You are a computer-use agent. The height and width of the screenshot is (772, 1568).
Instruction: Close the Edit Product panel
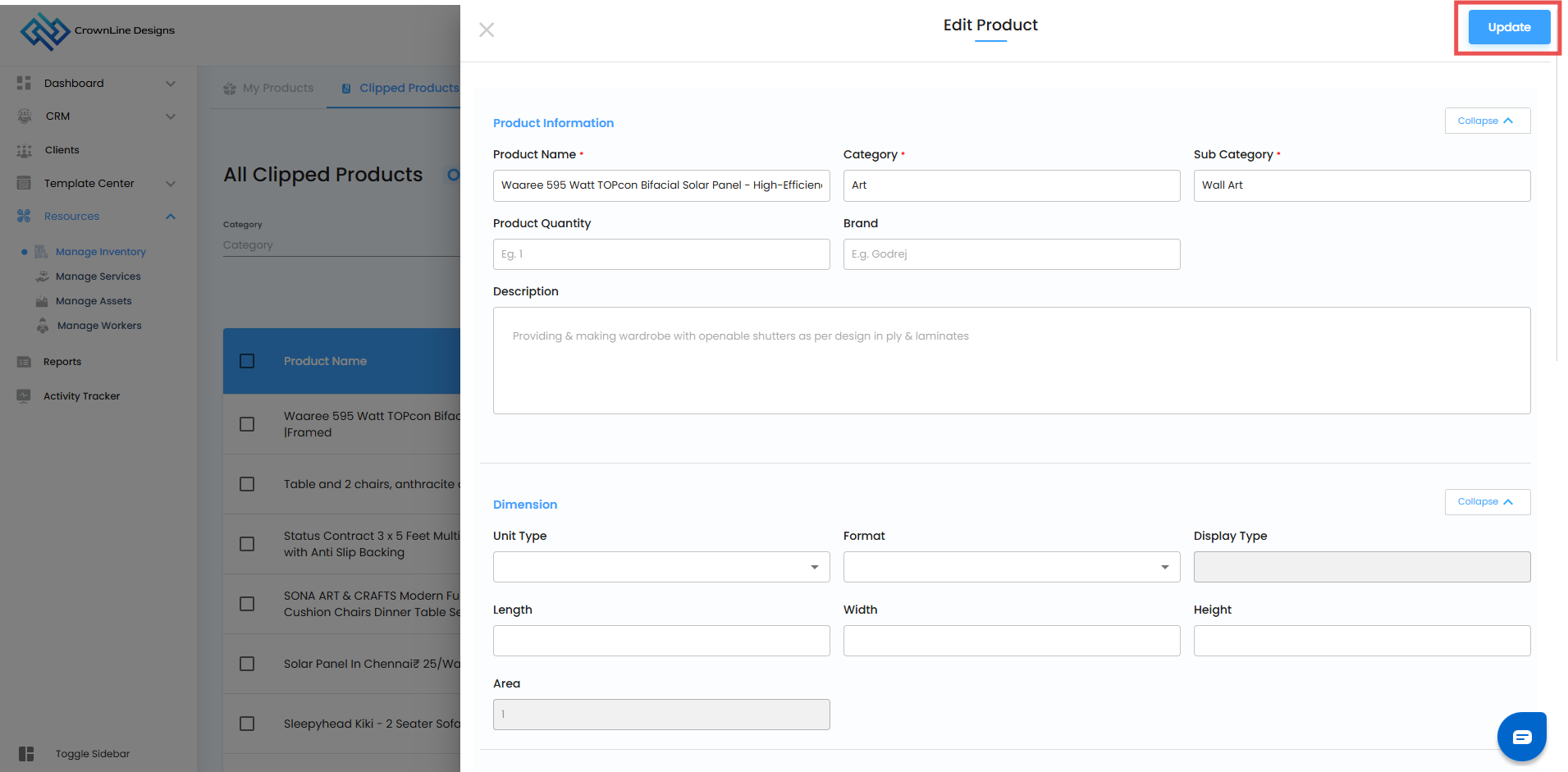[x=487, y=30]
